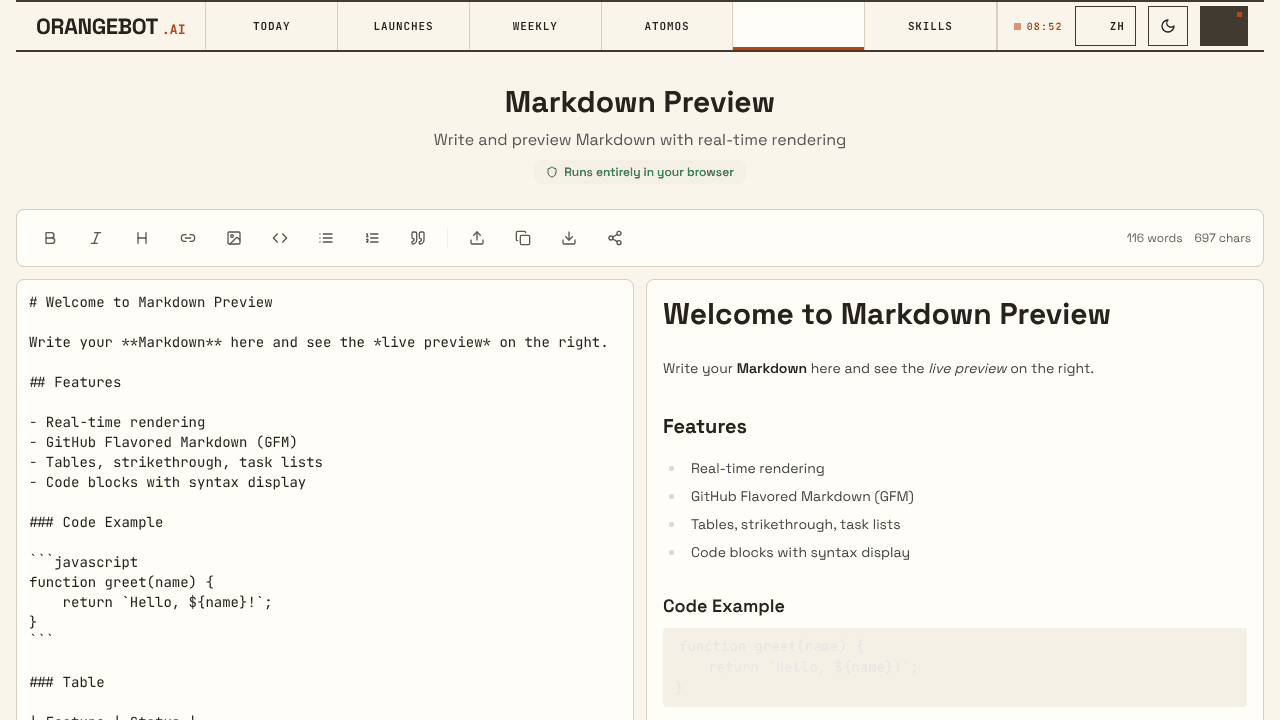Click the preview heading 'Welcome to Markdown Preview'
Screen dimensions: 1280x720
click(x=886, y=314)
